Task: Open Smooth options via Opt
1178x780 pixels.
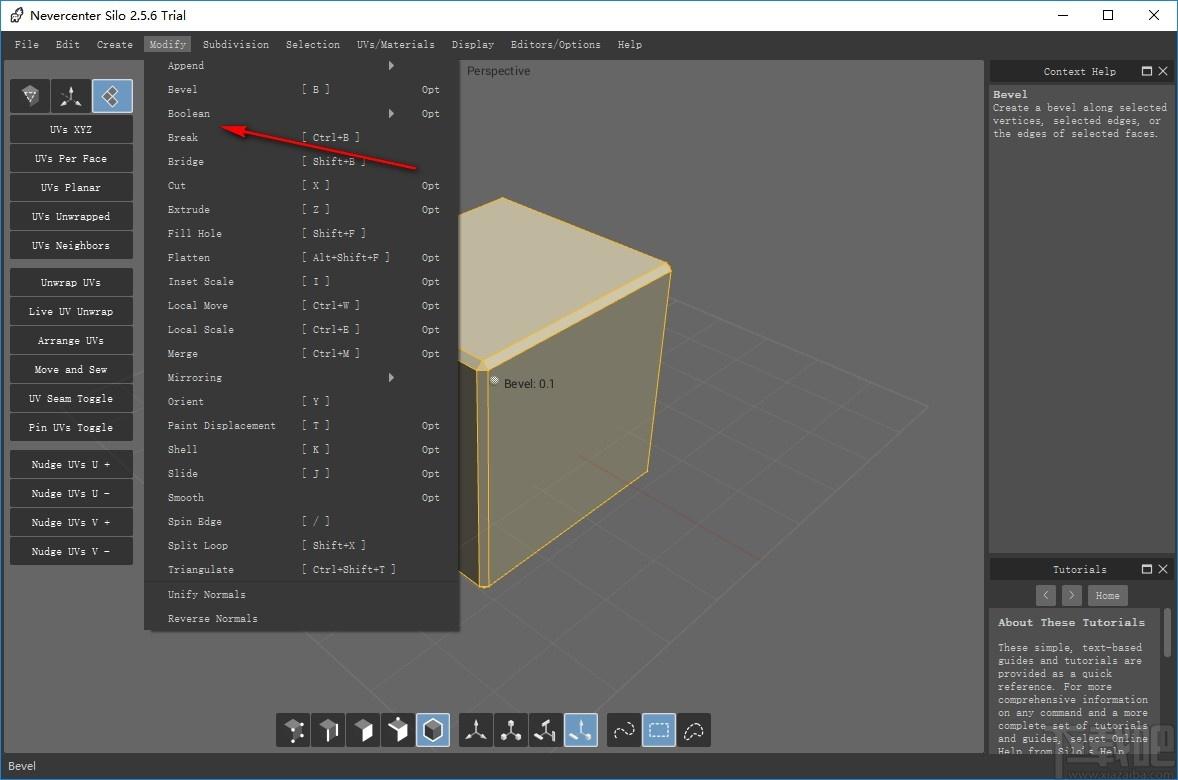Action: 430,497
